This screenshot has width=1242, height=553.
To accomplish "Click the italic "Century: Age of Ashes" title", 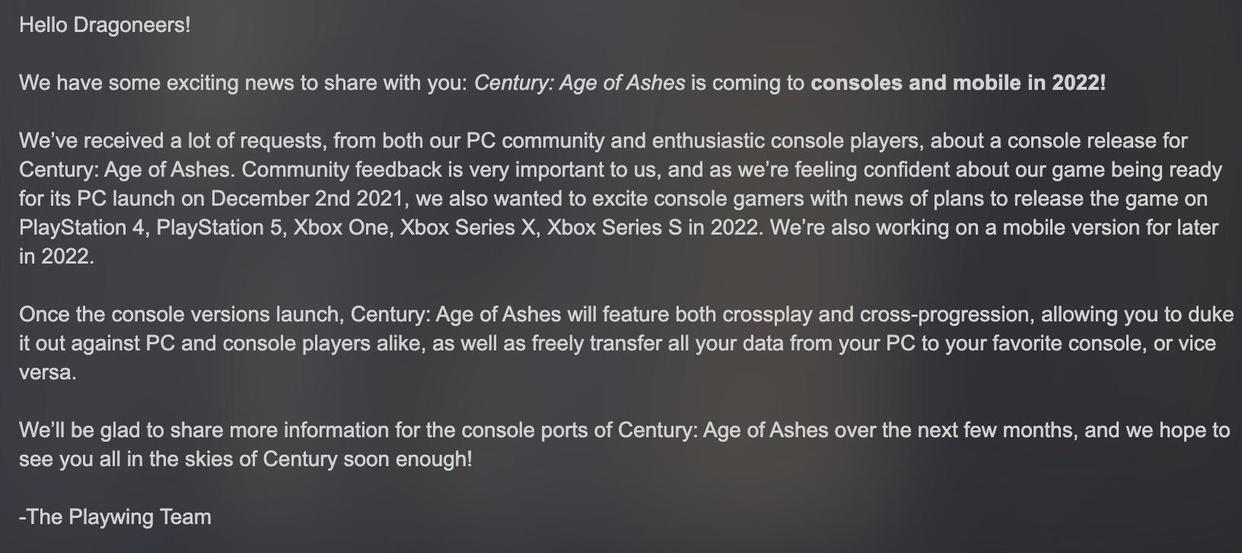I will (x=579, y=82).
